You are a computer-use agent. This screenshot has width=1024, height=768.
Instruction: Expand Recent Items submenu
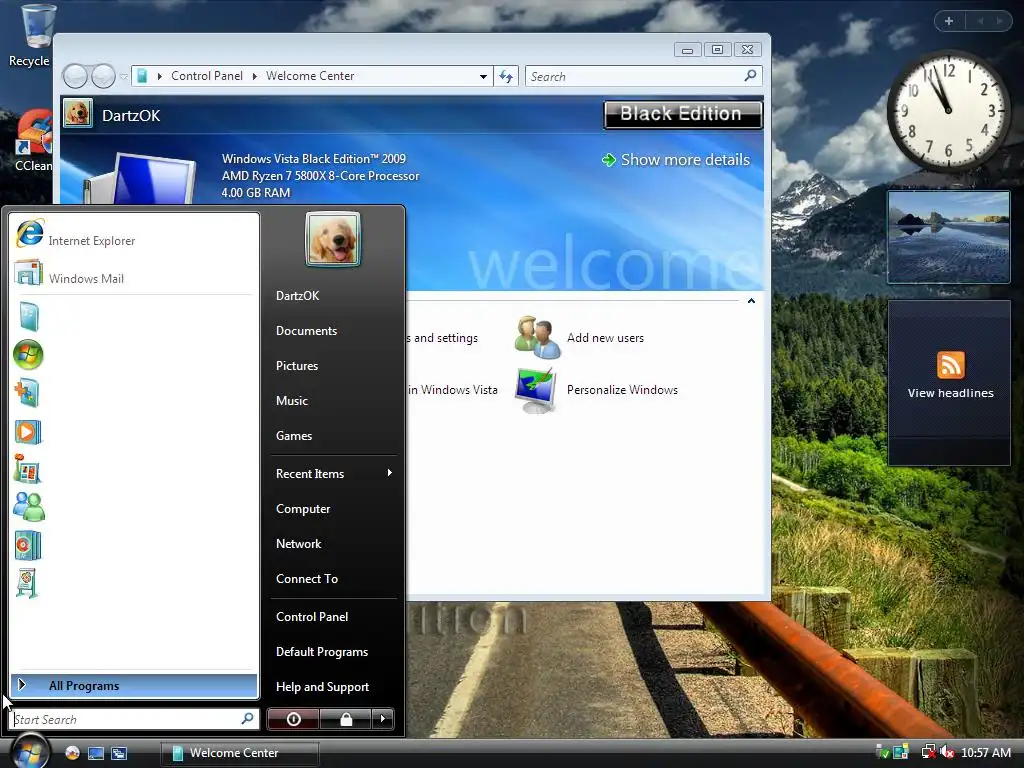click(x=333, y=473)
